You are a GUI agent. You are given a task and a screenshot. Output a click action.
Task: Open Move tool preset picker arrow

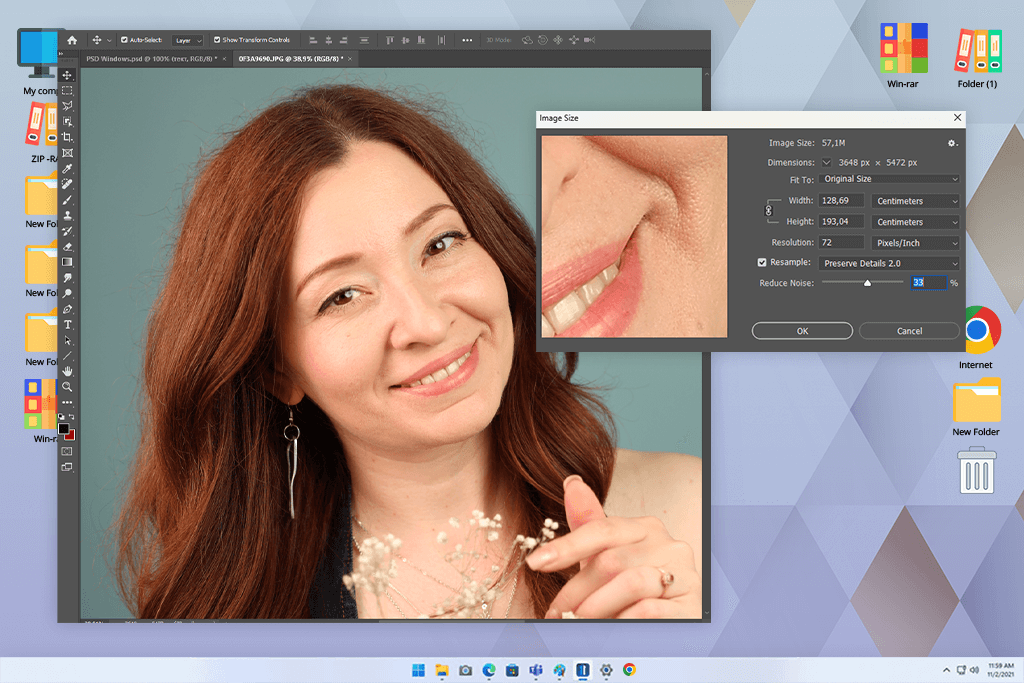109,40
